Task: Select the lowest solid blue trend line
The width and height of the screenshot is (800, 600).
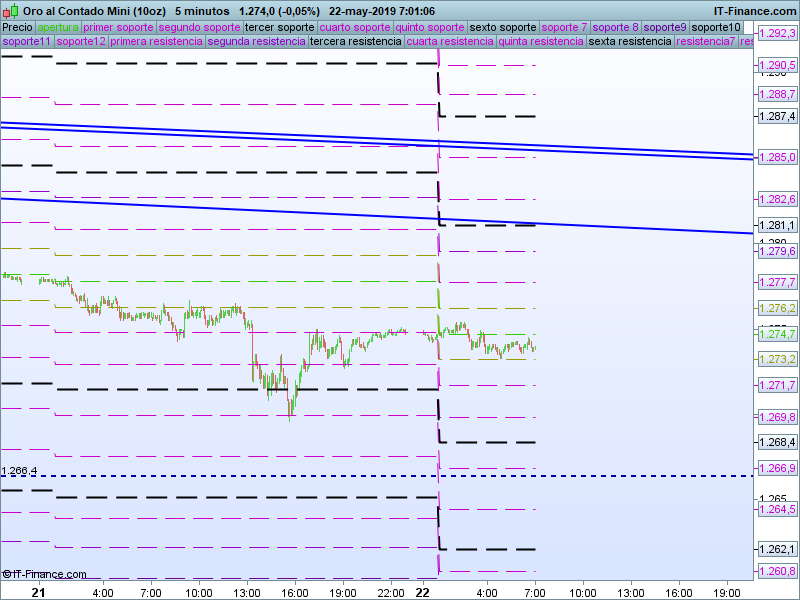Action: coord(377,216)
